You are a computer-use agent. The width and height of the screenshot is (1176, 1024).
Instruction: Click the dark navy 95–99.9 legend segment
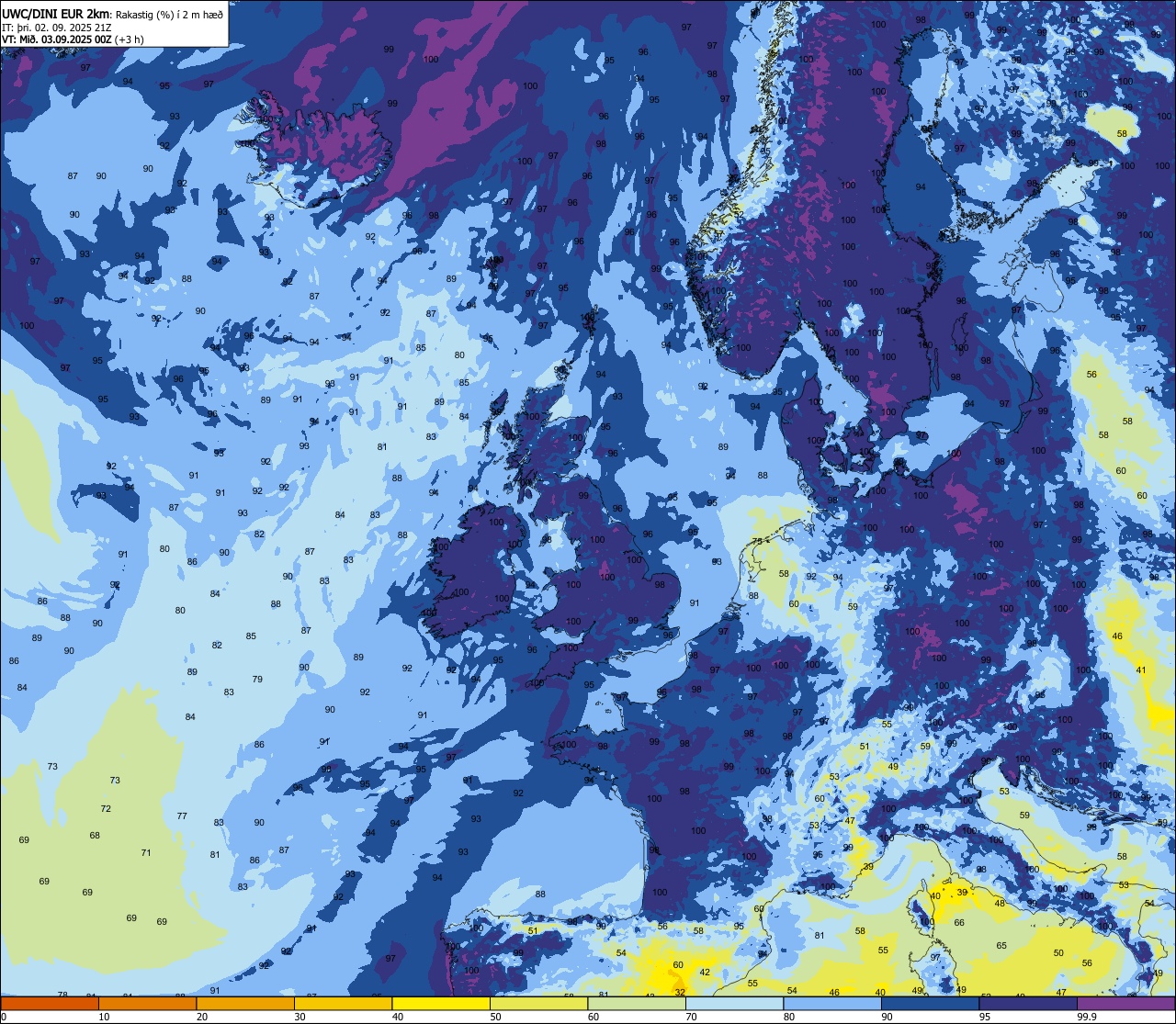[x=1028, y=1003]
